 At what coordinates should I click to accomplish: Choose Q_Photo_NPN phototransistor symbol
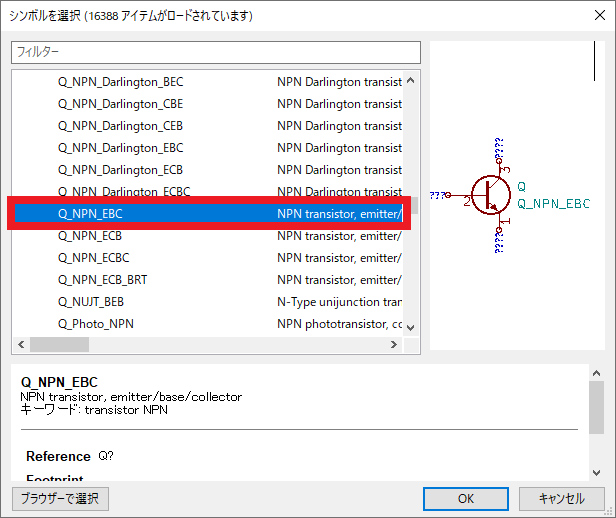[x=96, y=324]
